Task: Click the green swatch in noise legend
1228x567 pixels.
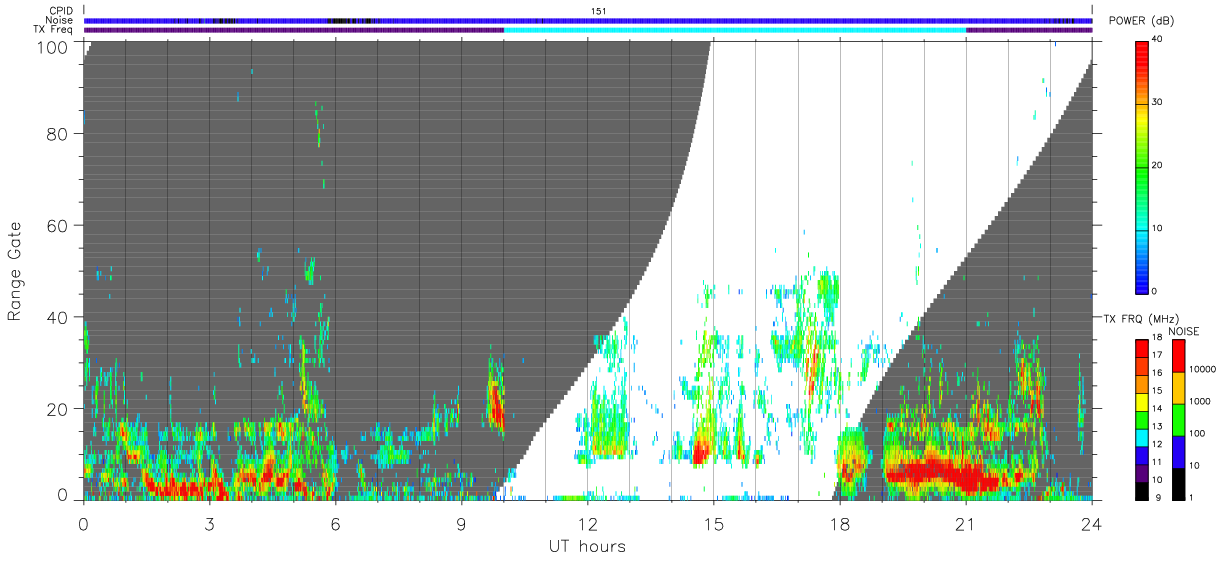Action: [x=1177, y=419]
